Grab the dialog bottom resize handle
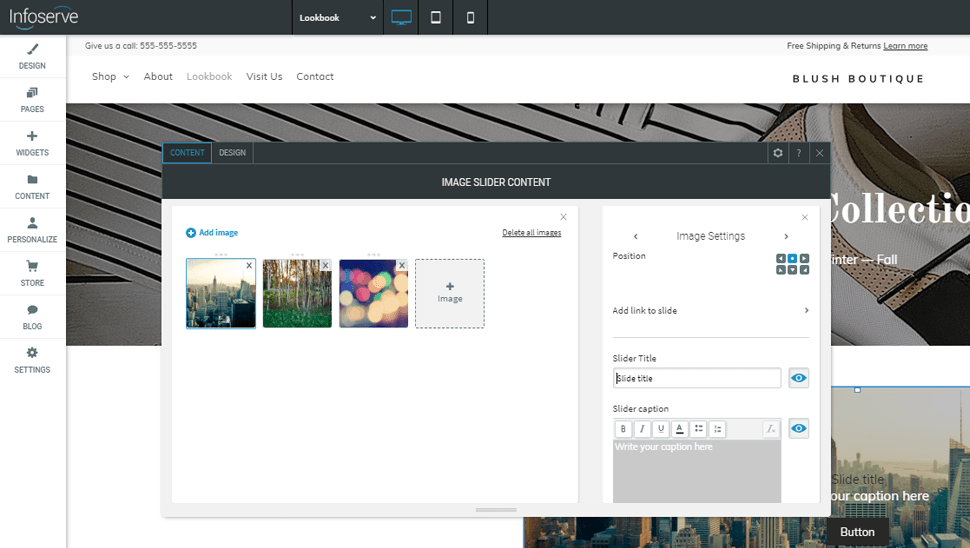 click(496, 510)
